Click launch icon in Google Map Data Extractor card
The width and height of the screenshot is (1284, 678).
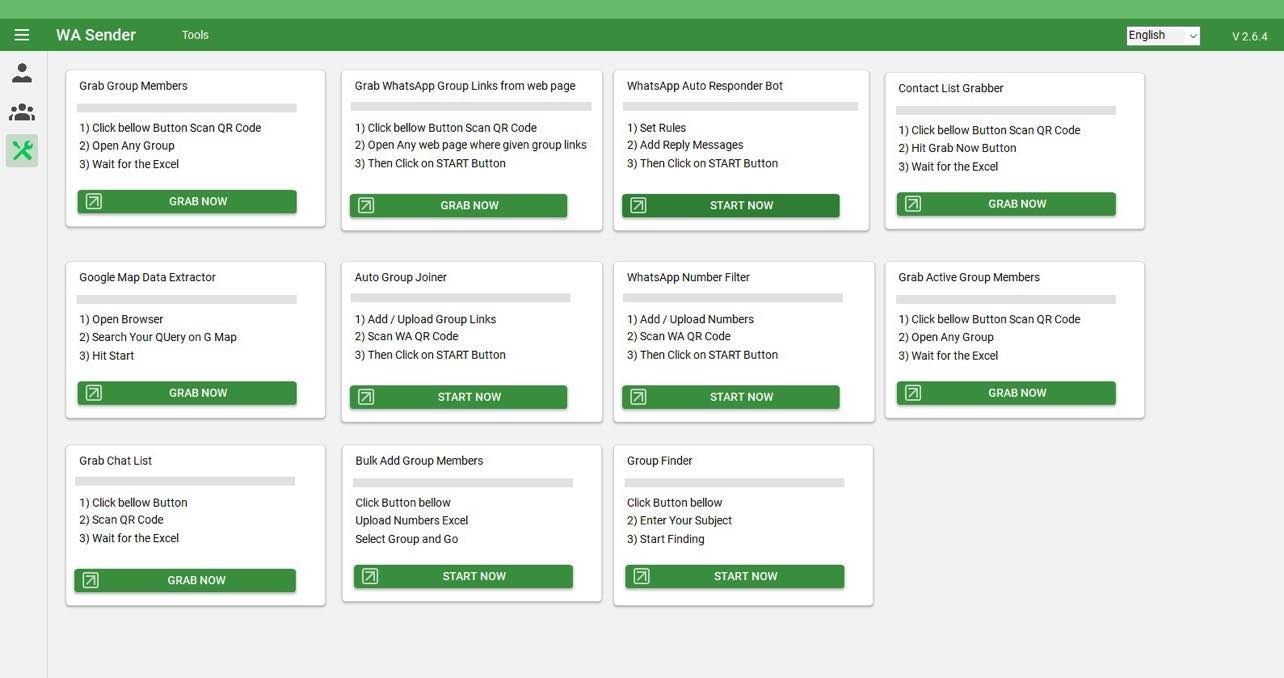tap(94, 393)
